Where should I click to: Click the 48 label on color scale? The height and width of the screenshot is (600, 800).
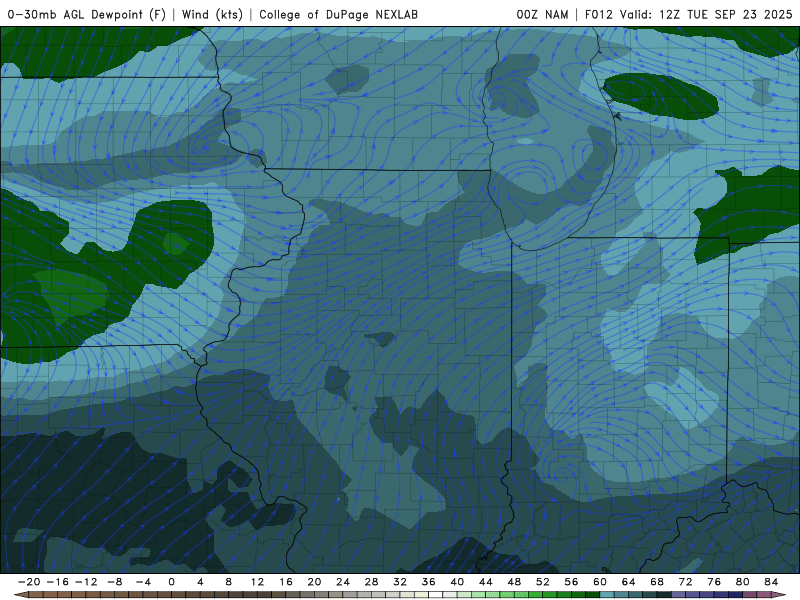click(514, 582)
